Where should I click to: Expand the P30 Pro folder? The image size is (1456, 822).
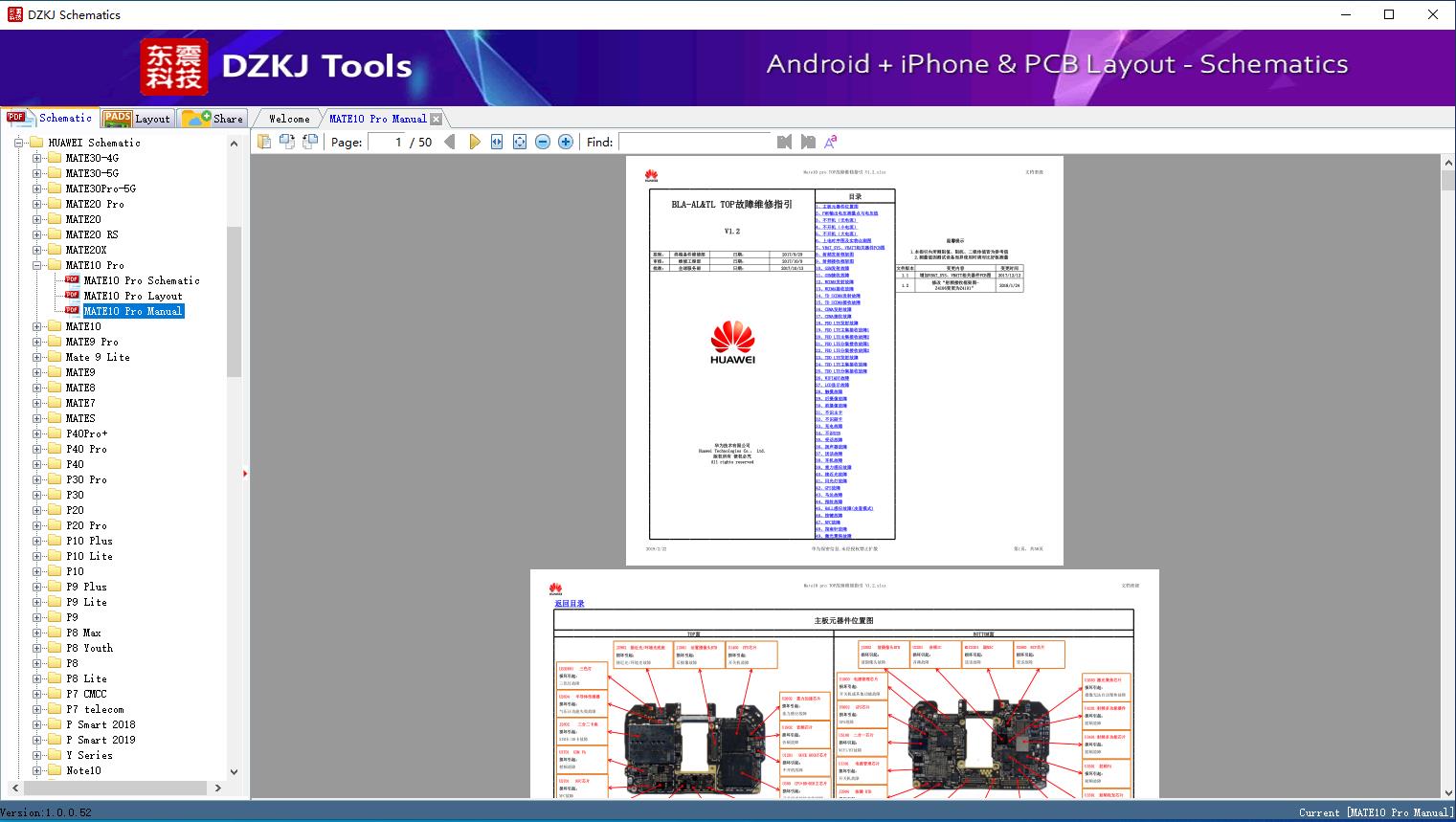tap(37, 479)
